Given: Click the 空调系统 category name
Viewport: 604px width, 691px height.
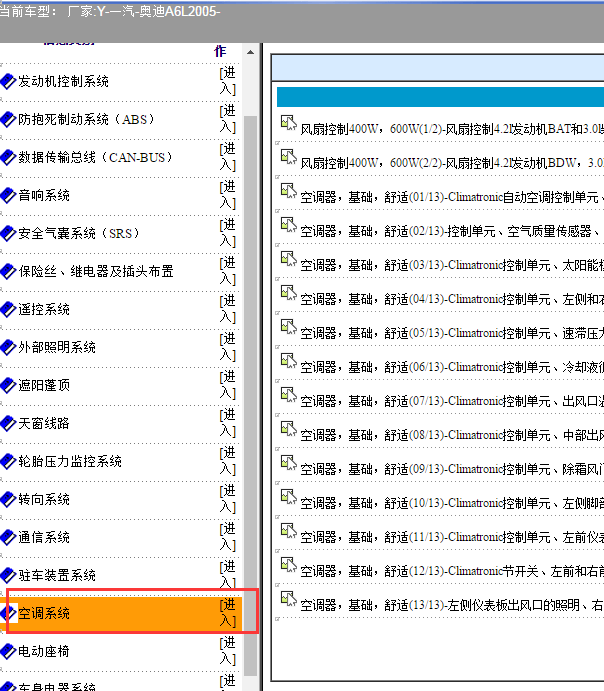Looking at the screenshot, I should pos(44,613).
